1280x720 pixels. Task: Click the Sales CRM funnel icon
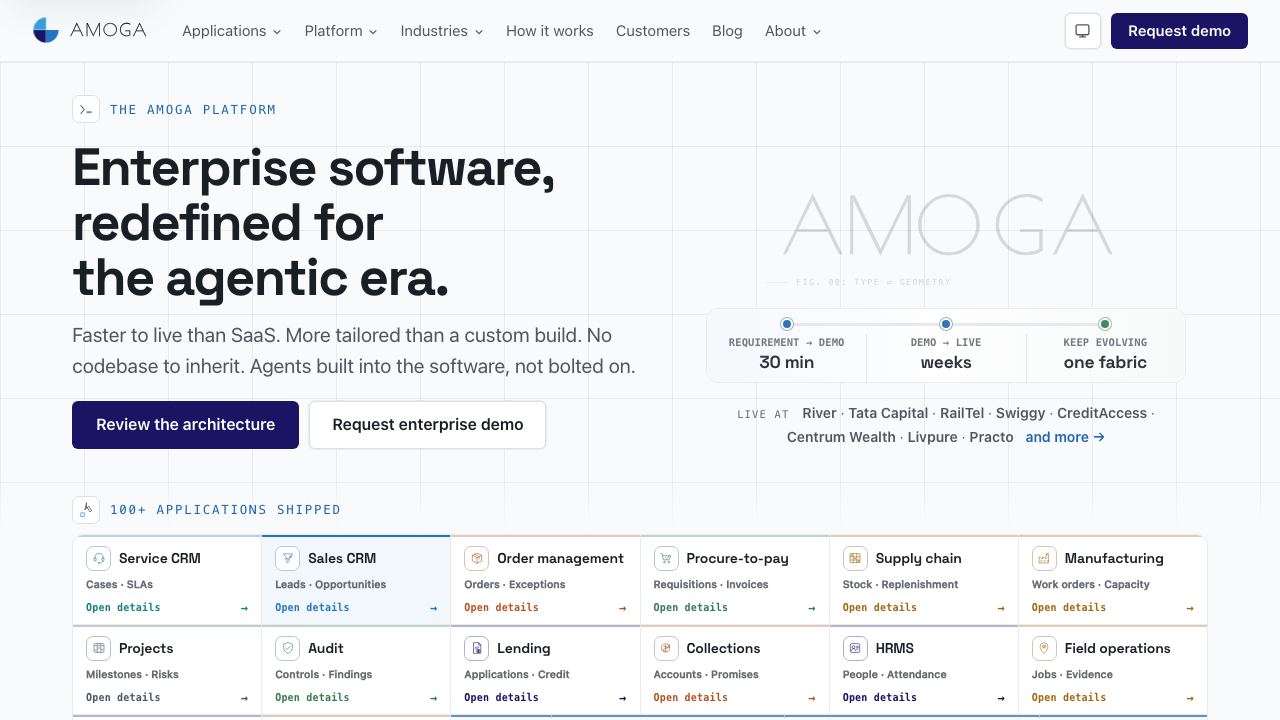click(287, 558)
